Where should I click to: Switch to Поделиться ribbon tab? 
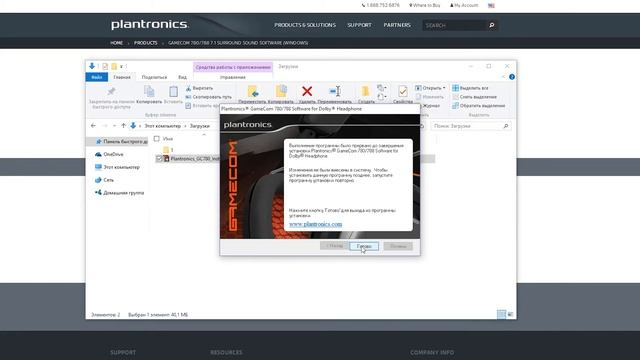click(x=154, y=77)
